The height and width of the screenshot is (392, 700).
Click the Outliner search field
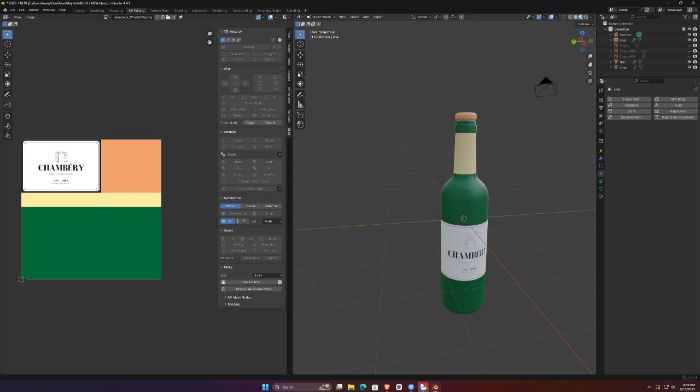click(646, 17)
